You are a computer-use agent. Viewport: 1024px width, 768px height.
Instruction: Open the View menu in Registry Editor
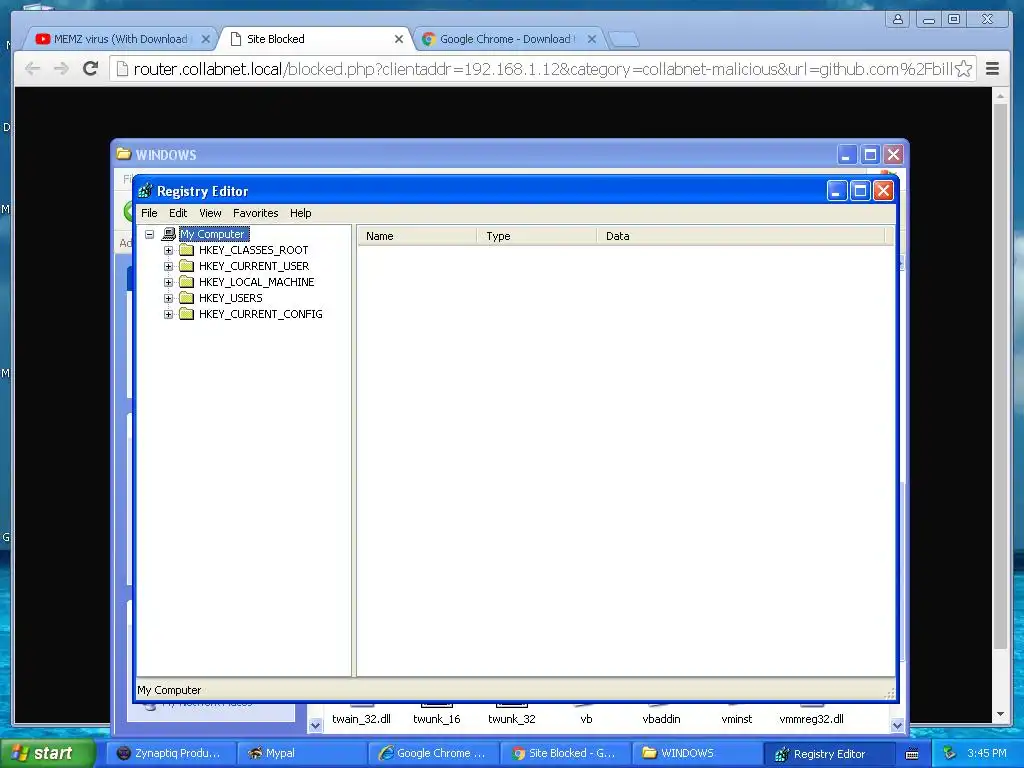[x=210, y=213]
